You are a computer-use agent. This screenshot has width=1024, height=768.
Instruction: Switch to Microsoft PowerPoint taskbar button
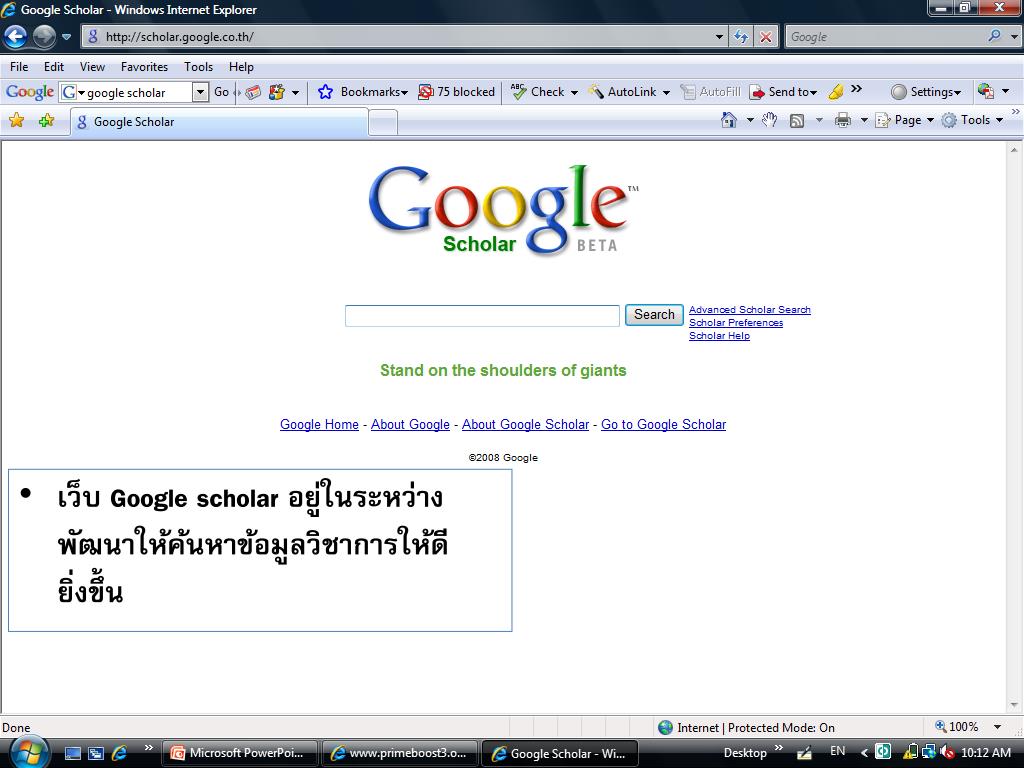(240, 753)
